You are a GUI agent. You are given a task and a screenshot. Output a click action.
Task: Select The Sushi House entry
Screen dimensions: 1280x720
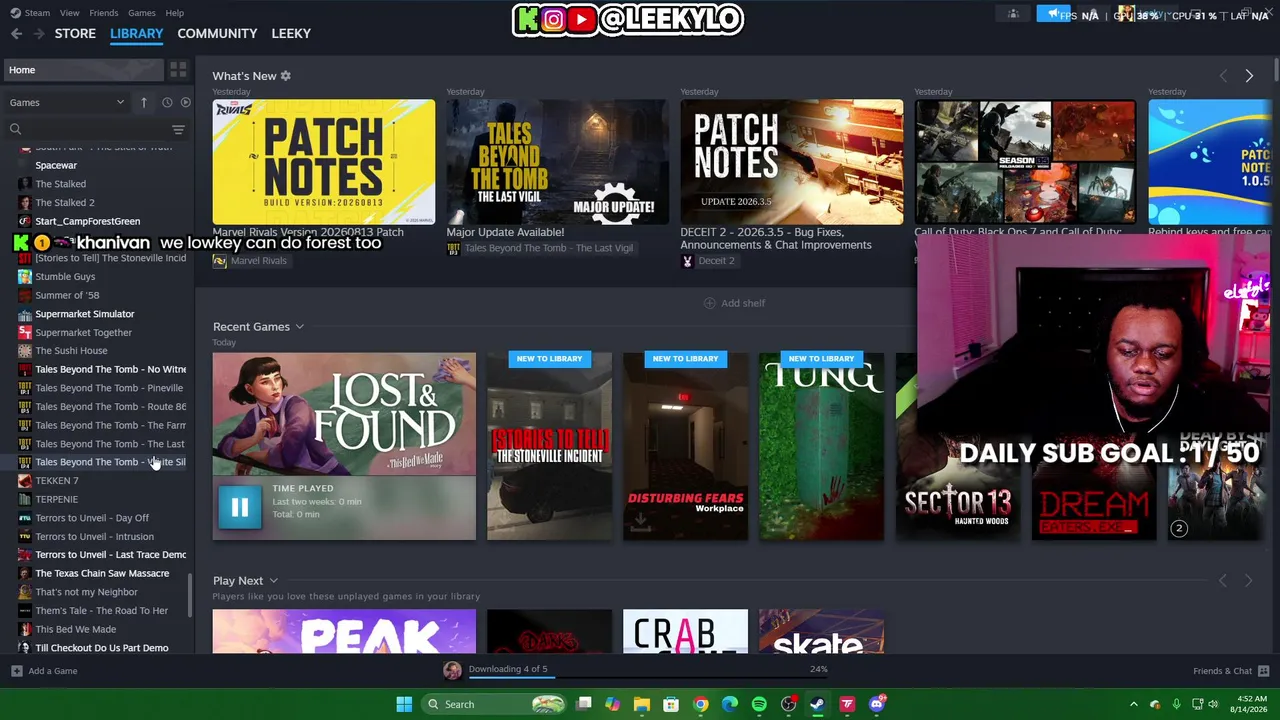tap(71, 351)
